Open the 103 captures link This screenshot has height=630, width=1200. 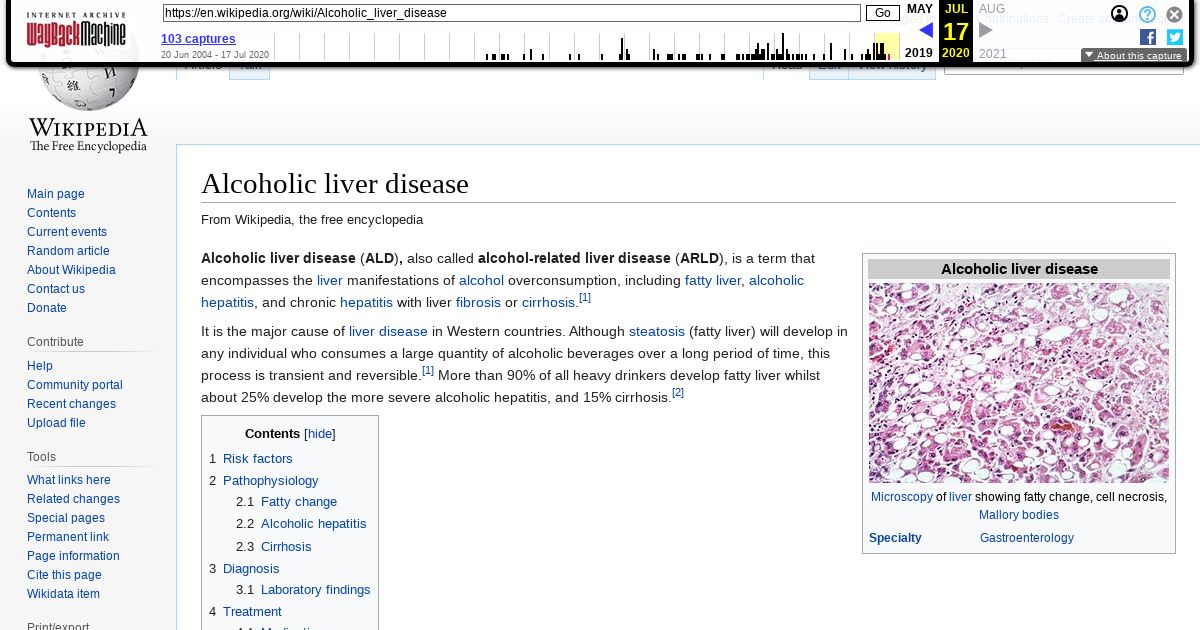(x=198, y=39)
